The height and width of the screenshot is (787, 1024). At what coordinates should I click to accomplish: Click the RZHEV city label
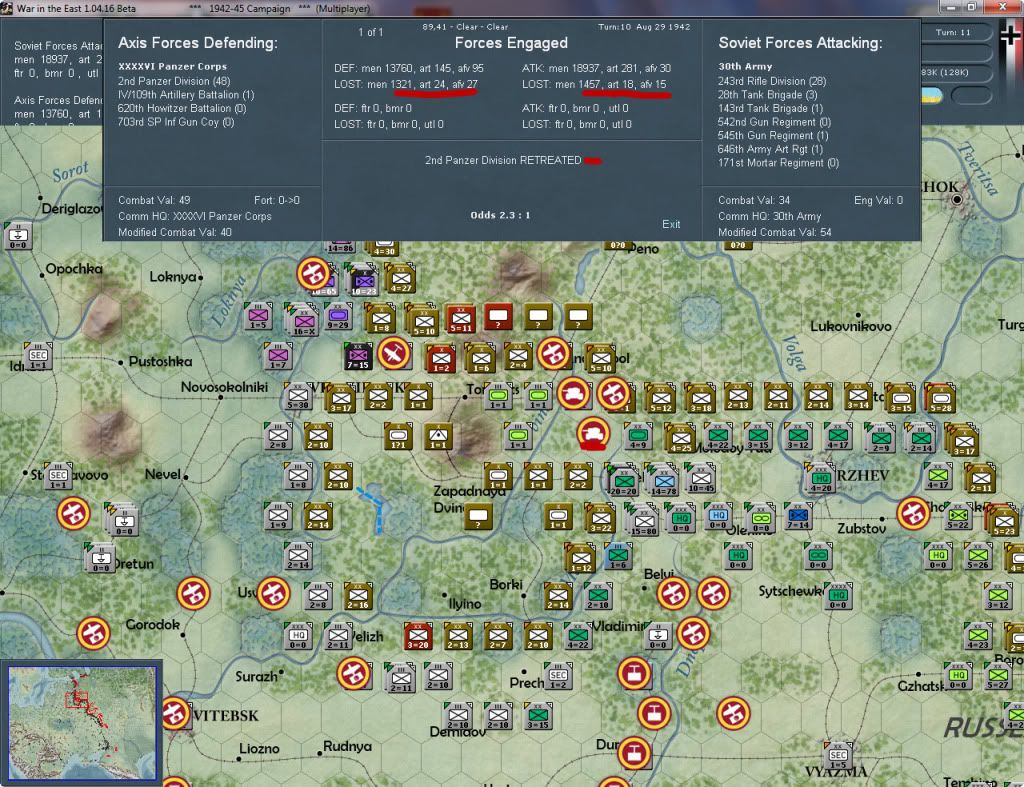[x=863, y=475]
